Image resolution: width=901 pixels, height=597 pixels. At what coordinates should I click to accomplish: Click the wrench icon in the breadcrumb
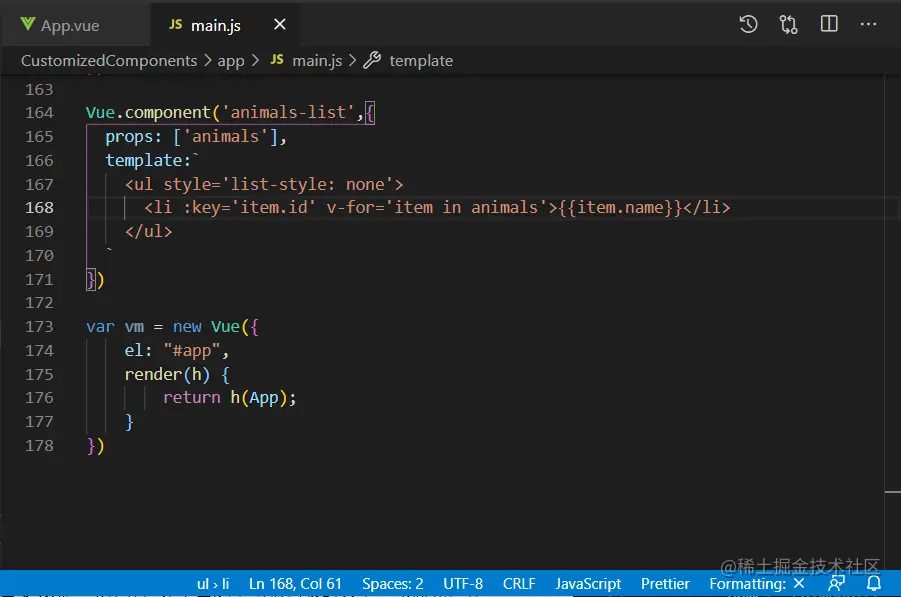coord(372,60)
